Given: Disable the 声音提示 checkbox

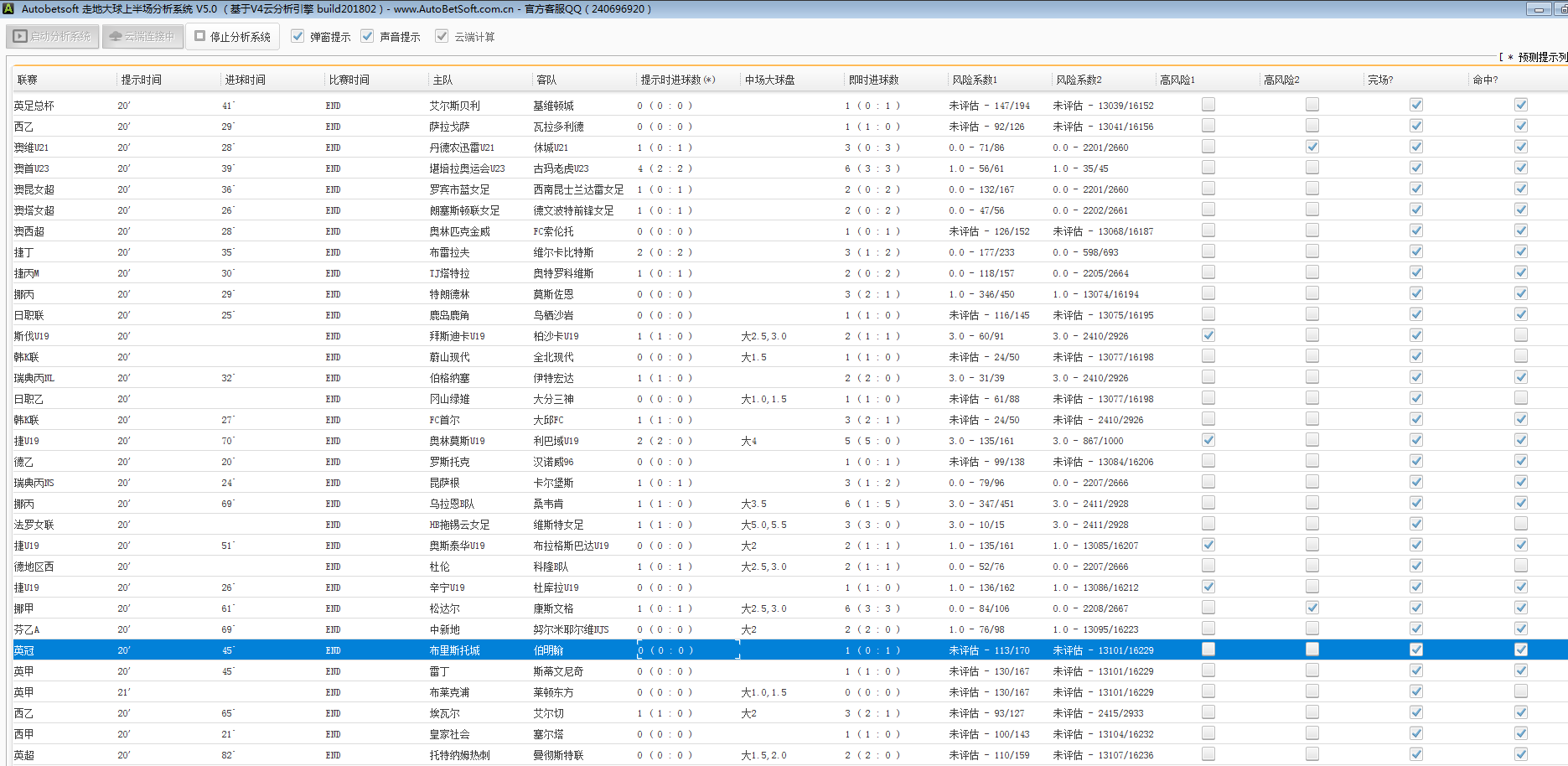Looking at the screenshot, I should (367, 37).
